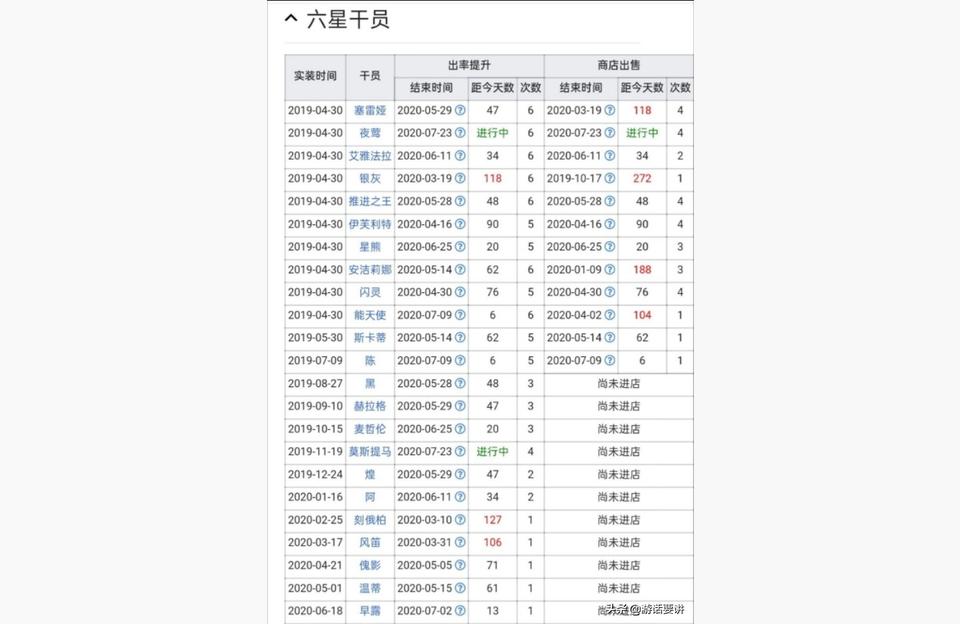Screen dimensions: 960x624
Task: Open the 夜莺 operator link
Action: click(370, 133)
